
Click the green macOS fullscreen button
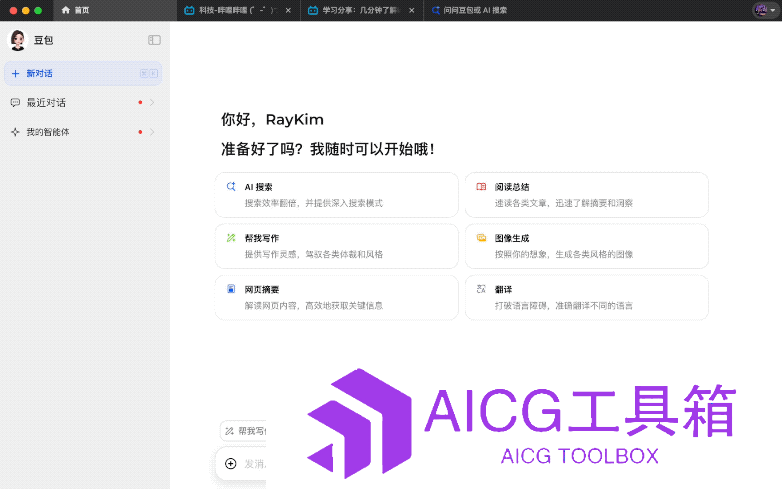(38, 10)
